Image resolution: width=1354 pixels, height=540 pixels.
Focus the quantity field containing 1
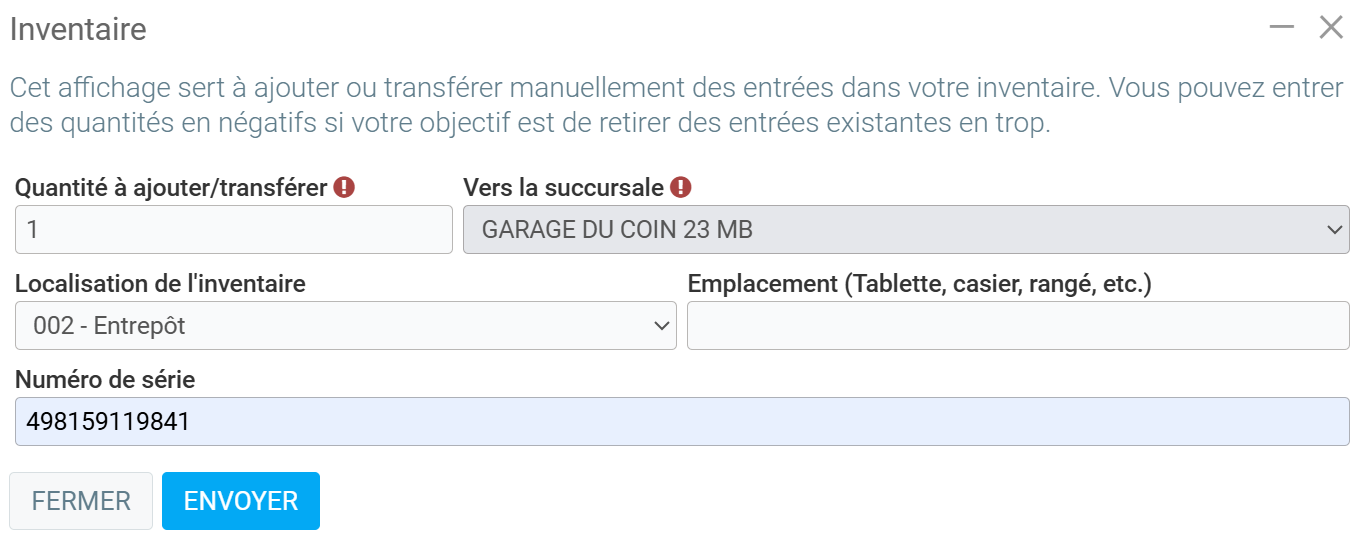pyautogui.click(x=234, y=230)
